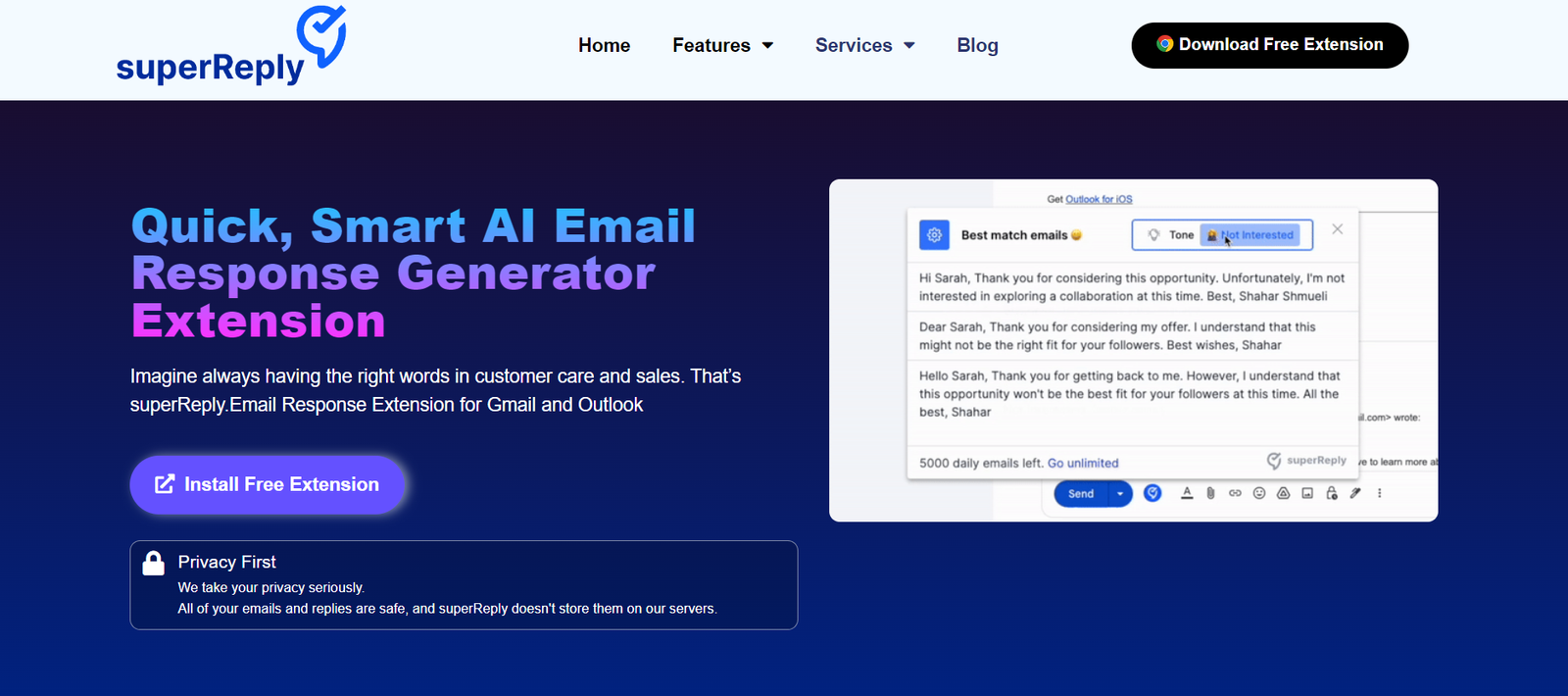Viewport: 1568px width, 696px height.
Task: Click the insert link icon in compose toolbar
Action: pos(1235,493)
